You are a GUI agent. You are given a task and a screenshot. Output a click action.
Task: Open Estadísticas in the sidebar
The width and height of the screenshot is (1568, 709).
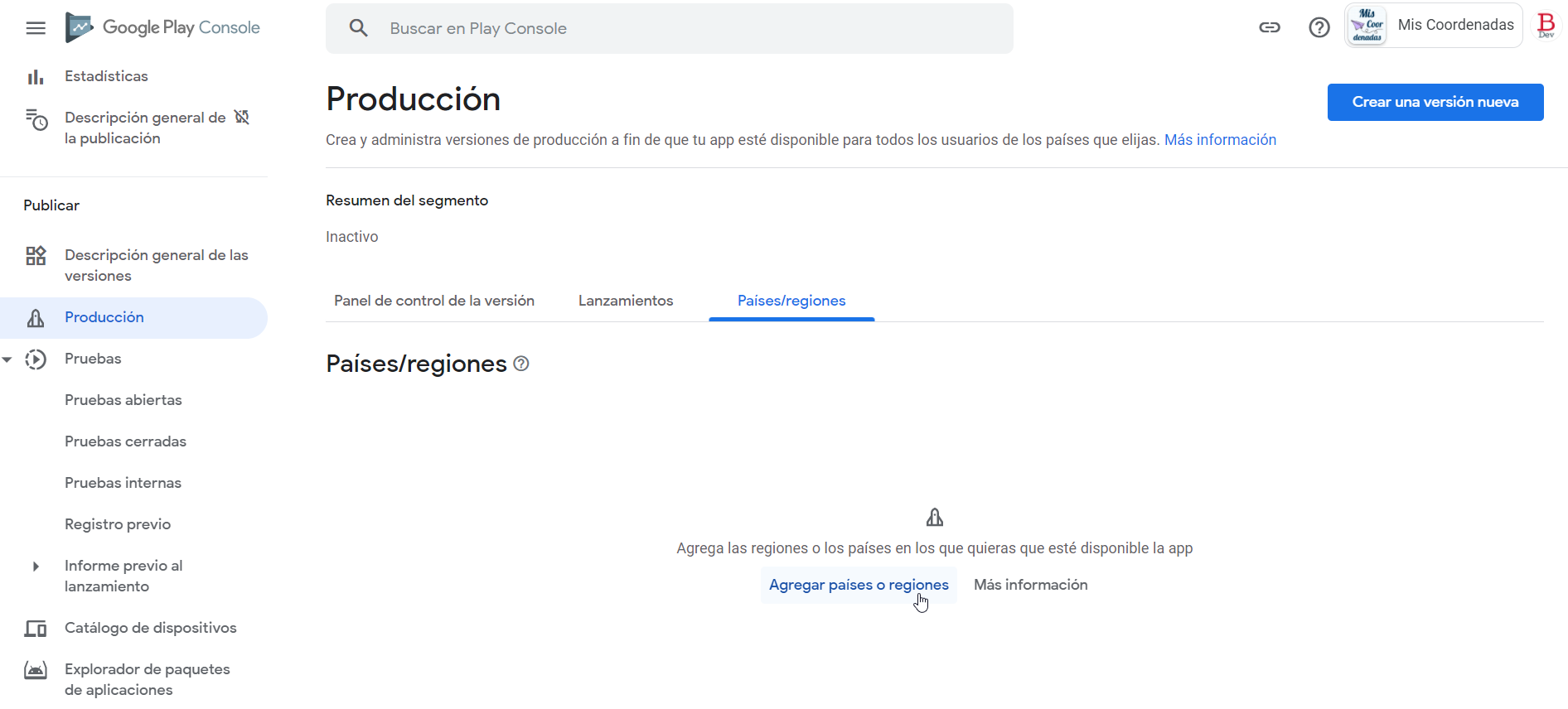106,76
